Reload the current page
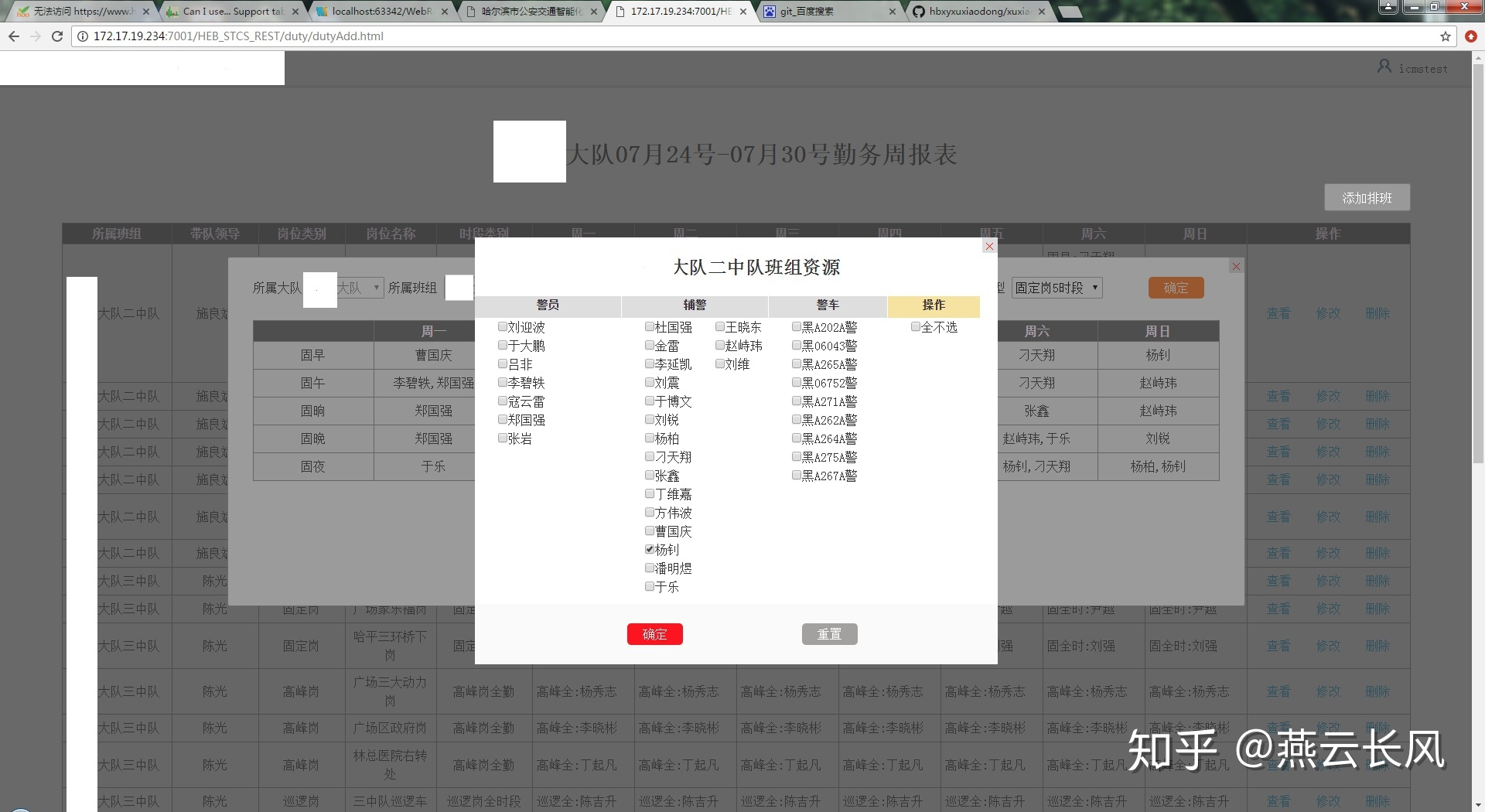 [x=56, y=36]
